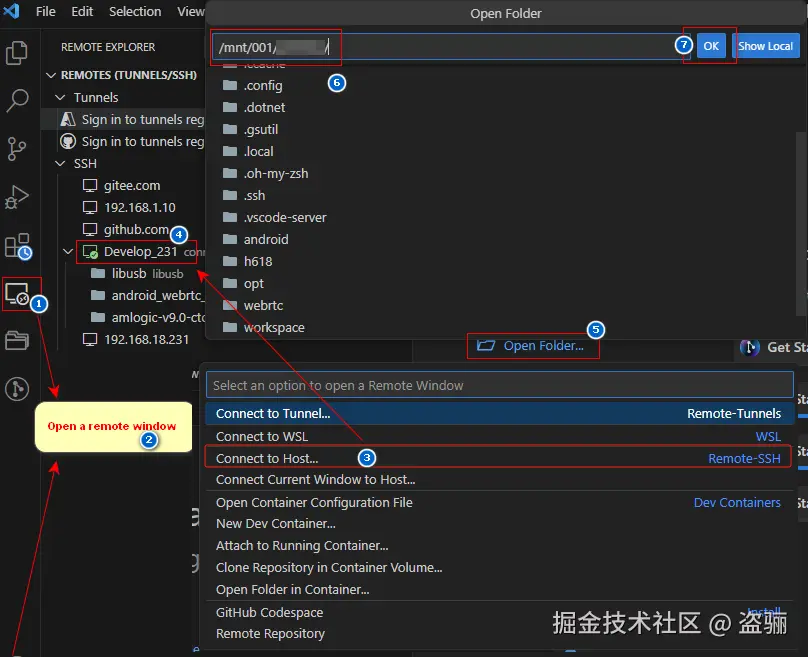The width and height of the screenshot is (808, 657).
Task: Open the folders icon in activity bar
Action: point(17,340)
